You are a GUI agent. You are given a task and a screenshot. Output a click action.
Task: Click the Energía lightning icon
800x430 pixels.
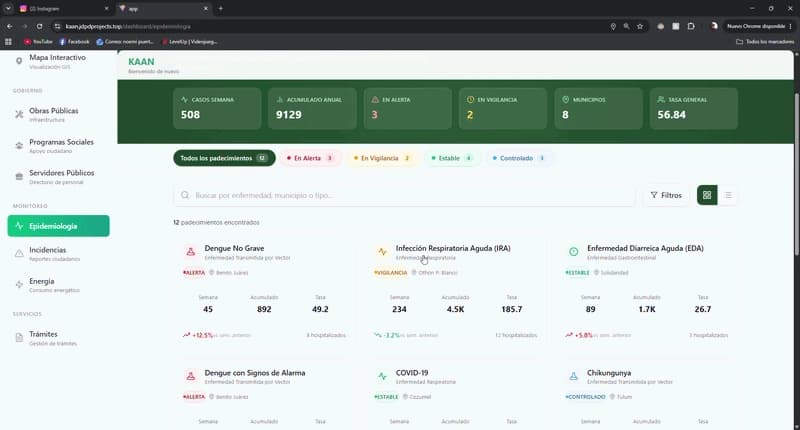19,285
